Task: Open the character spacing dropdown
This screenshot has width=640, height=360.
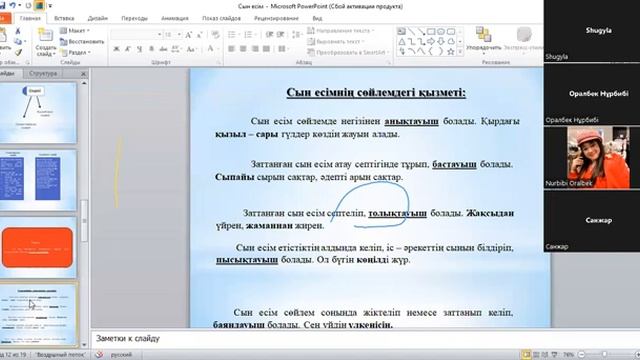Action: [x=176, y=49]
